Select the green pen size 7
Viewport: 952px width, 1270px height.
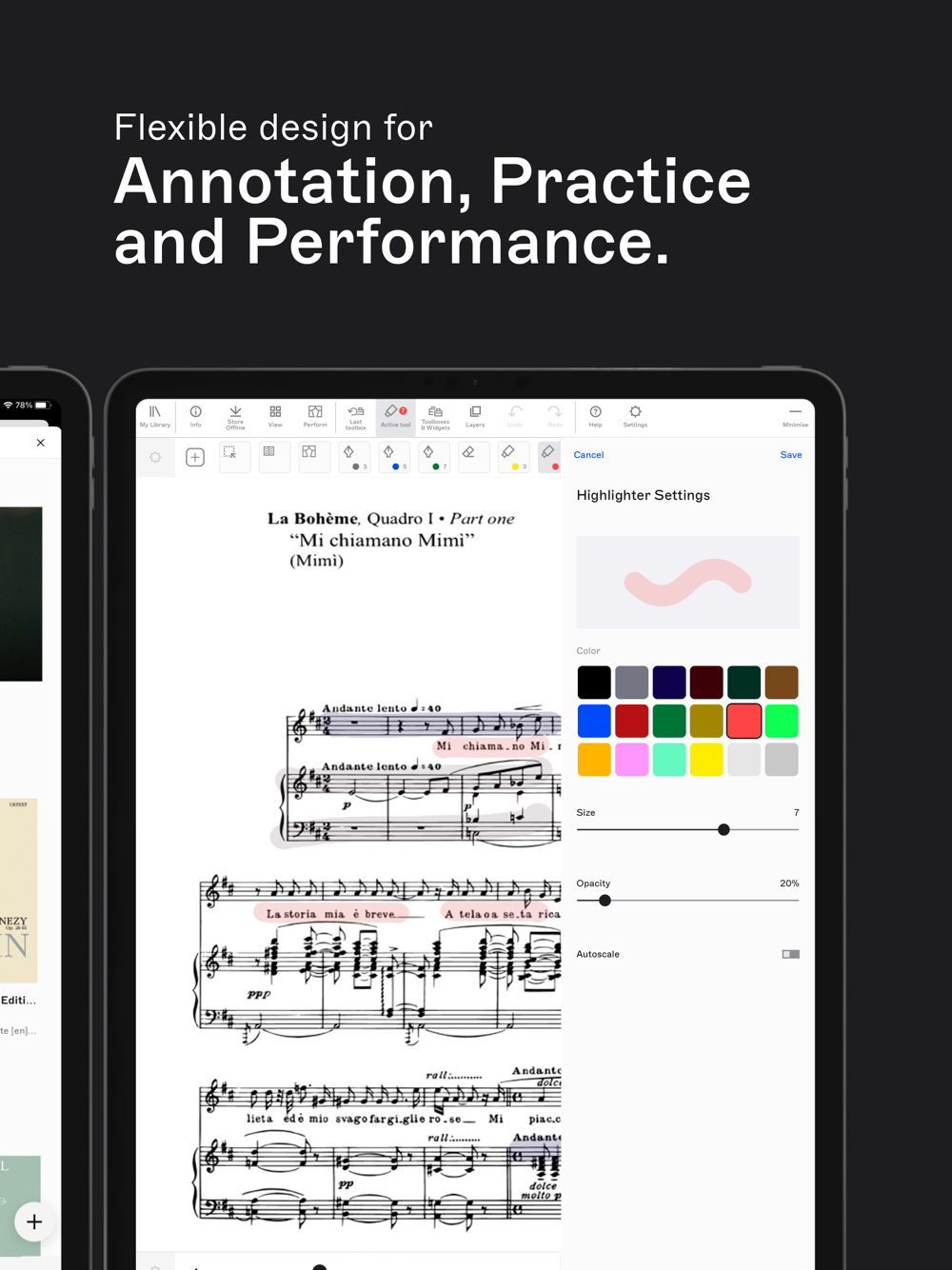434,457
